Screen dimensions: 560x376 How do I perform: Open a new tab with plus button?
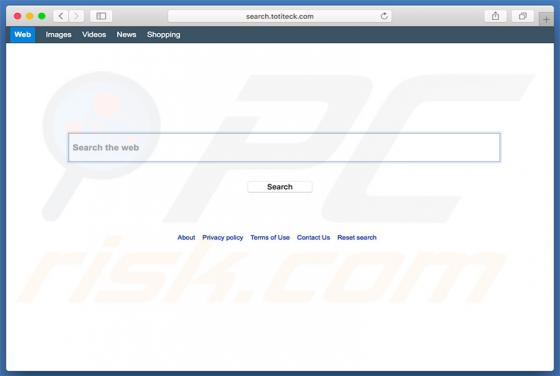[x=546, y=19]
